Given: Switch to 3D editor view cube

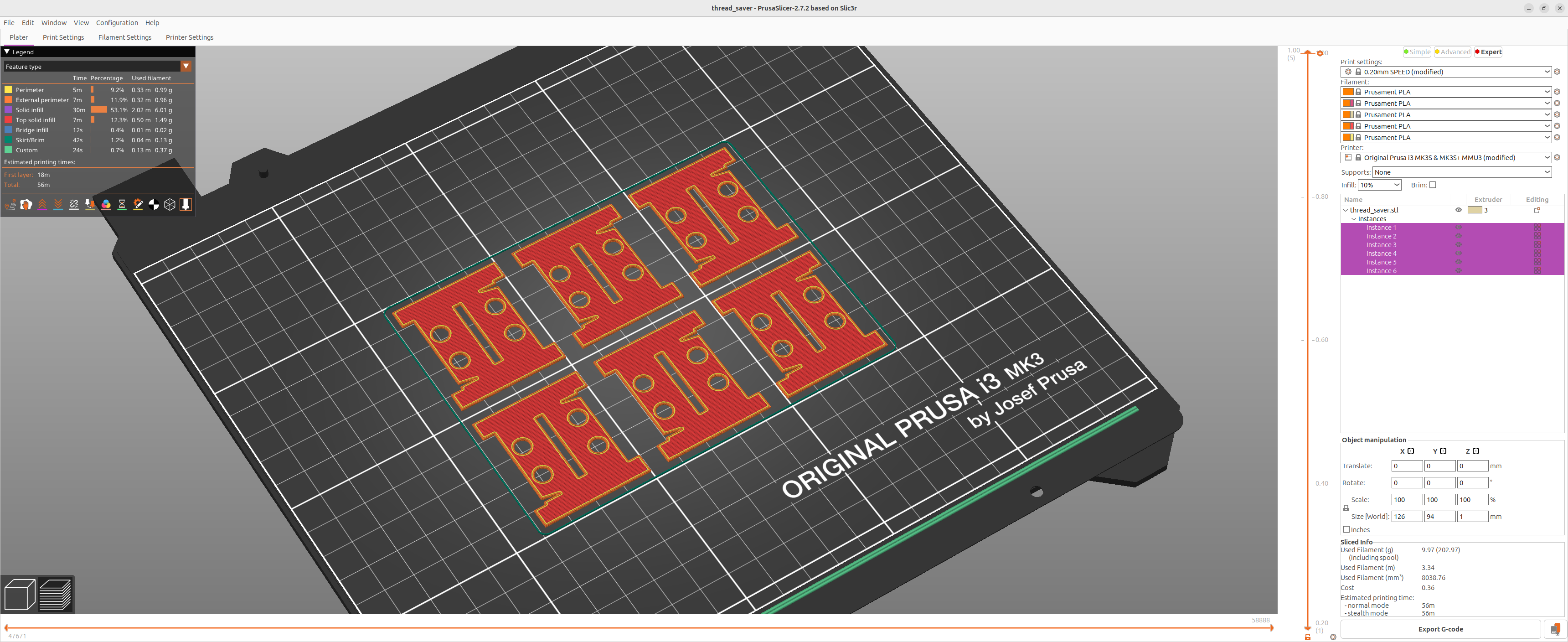Looking at the screenshot, I should 20,595.
